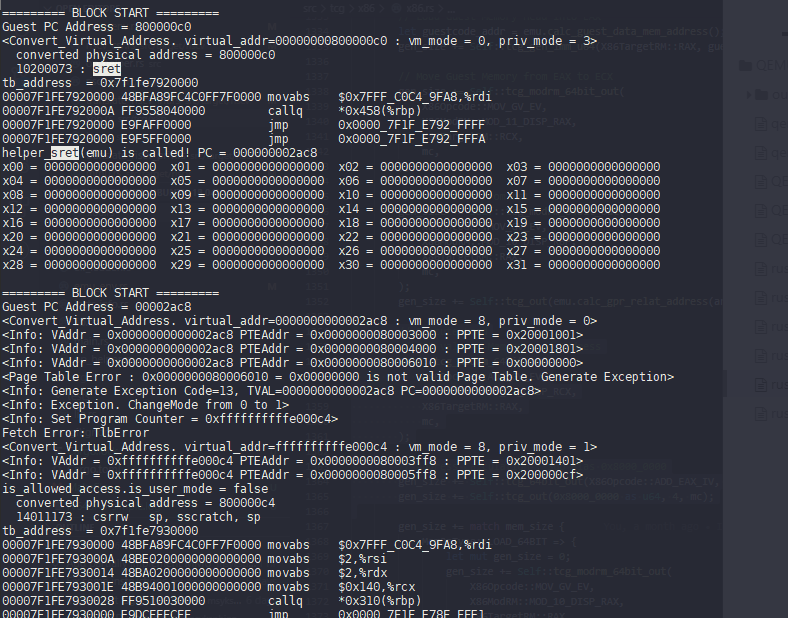The width and height of the screenshot is (788, 618).
Task: Click register x15 value
Action: click(604, 209)
